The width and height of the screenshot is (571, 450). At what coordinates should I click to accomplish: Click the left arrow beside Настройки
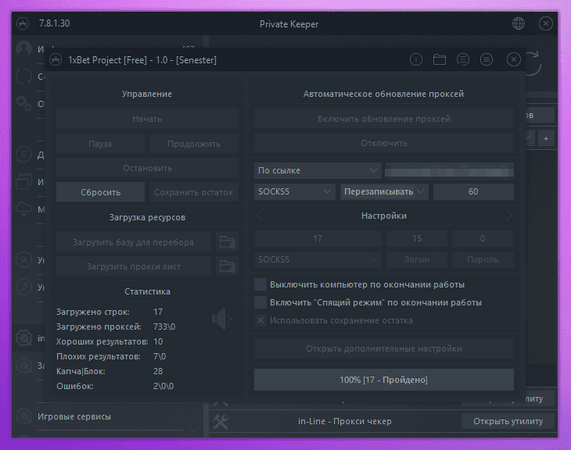(x=259, y=216)
